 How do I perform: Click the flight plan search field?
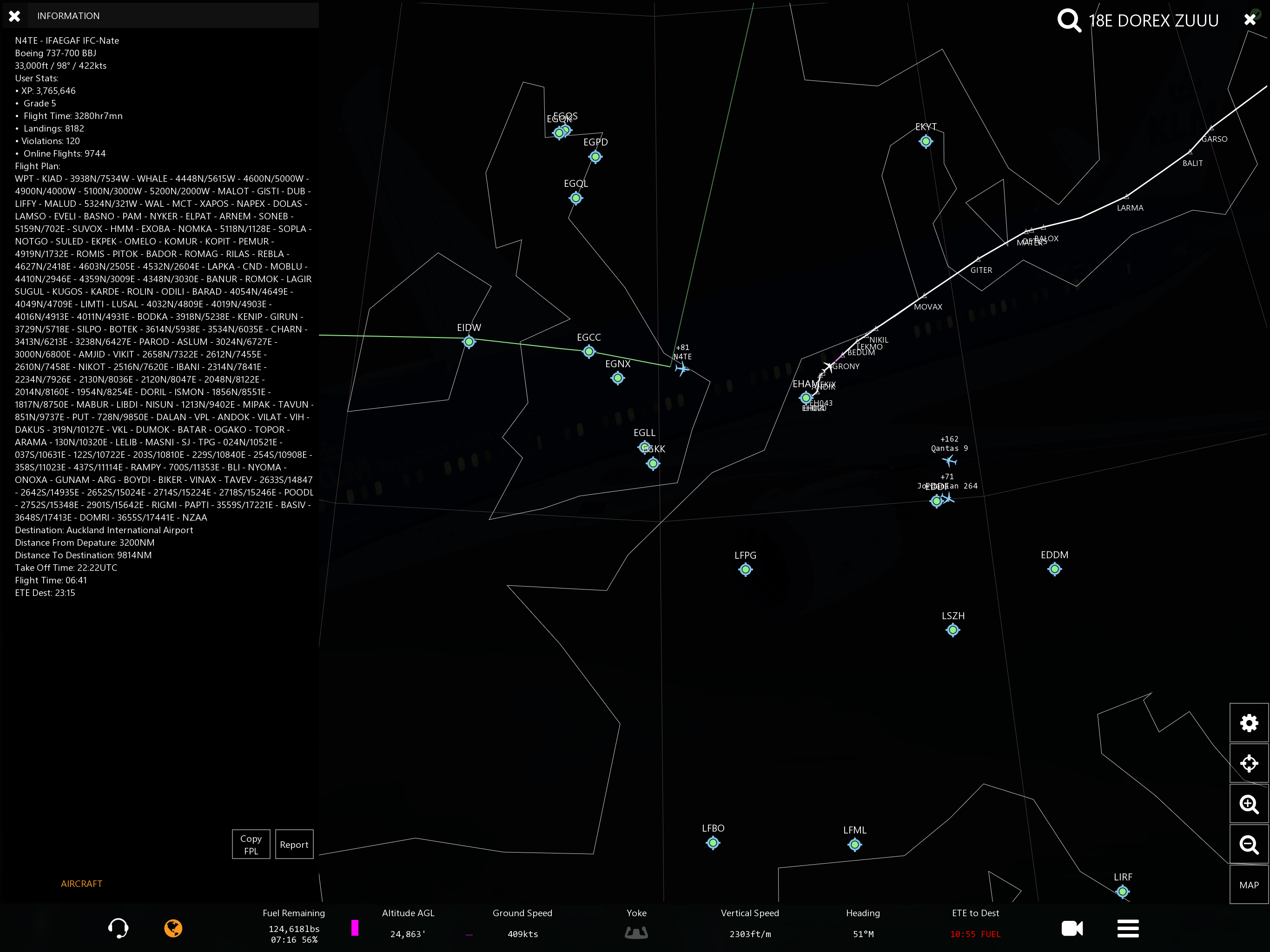pos(1153,20)
